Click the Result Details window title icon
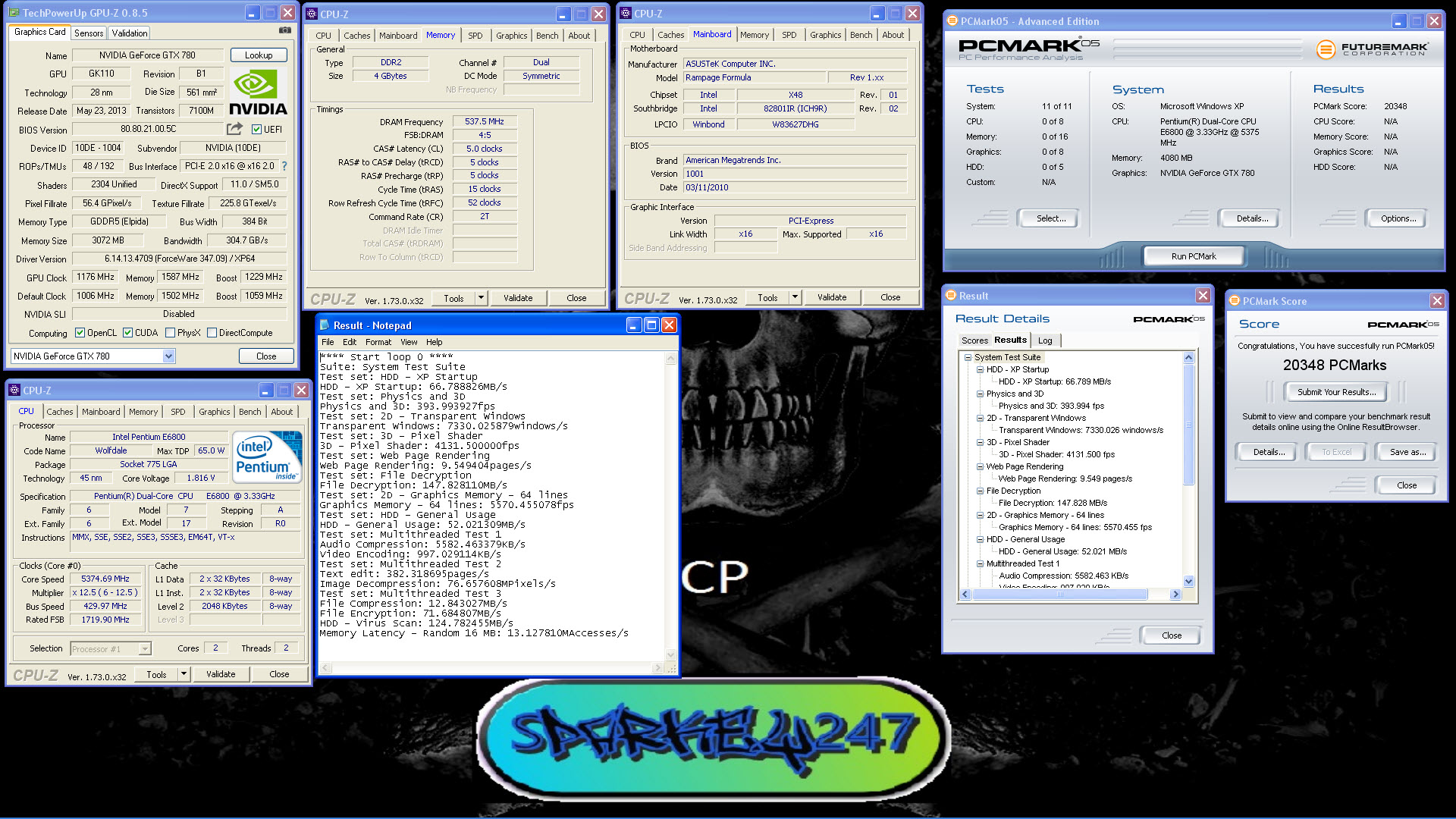1456x819 pixels. click(x=951, y=296)
